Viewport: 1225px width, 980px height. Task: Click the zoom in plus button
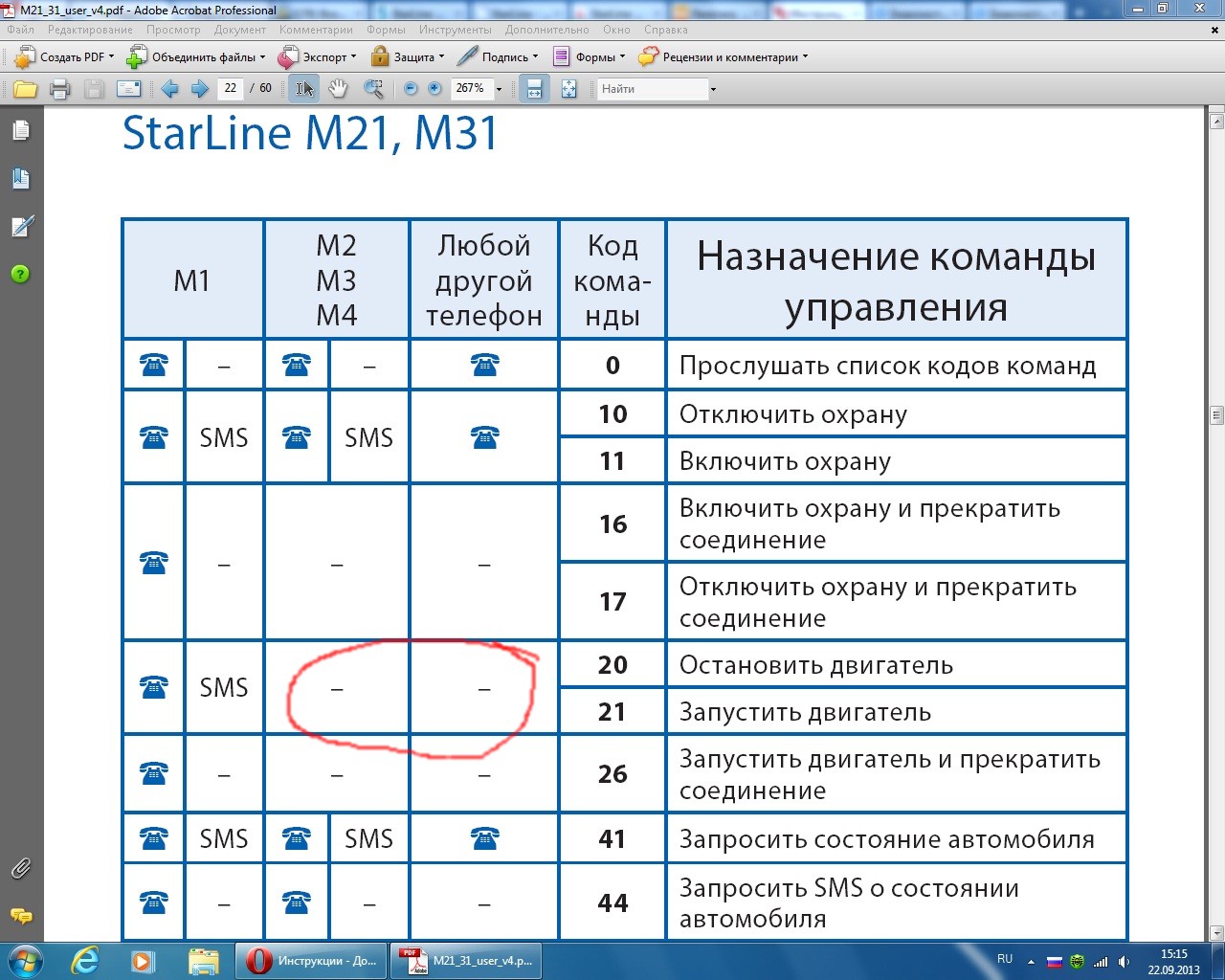tap(434, 89)
